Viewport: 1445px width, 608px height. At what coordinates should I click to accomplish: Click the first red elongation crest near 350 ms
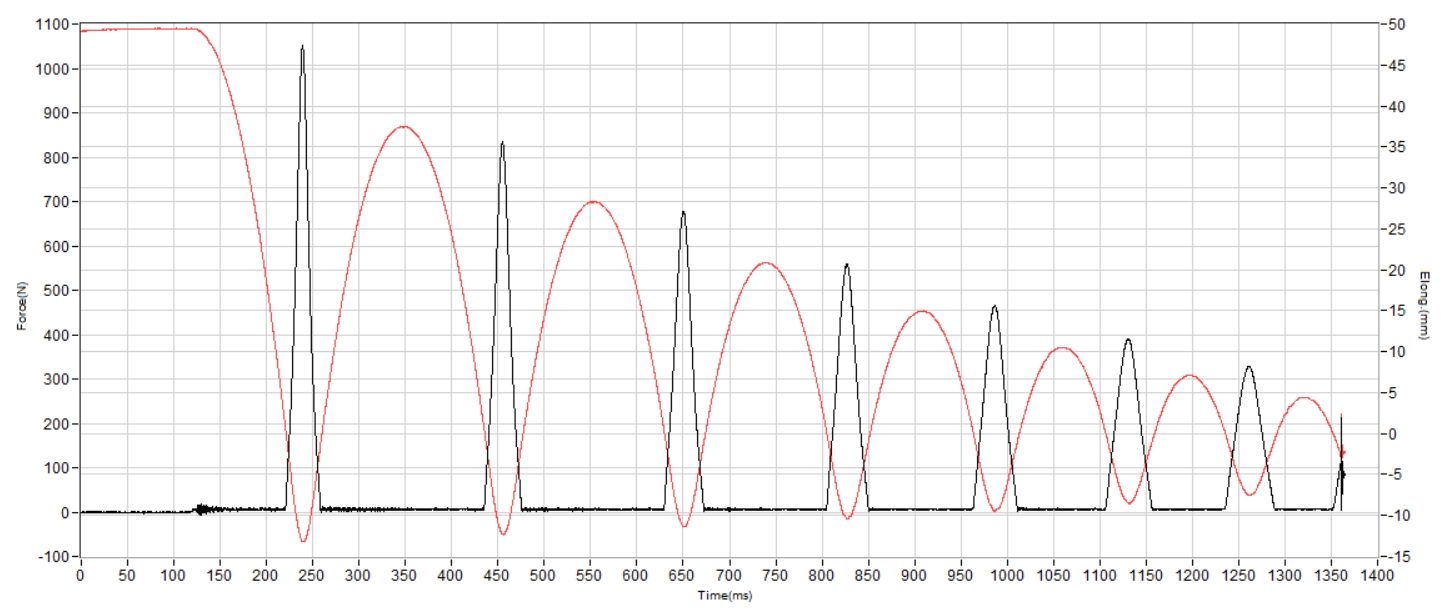(x=403, y=127)
